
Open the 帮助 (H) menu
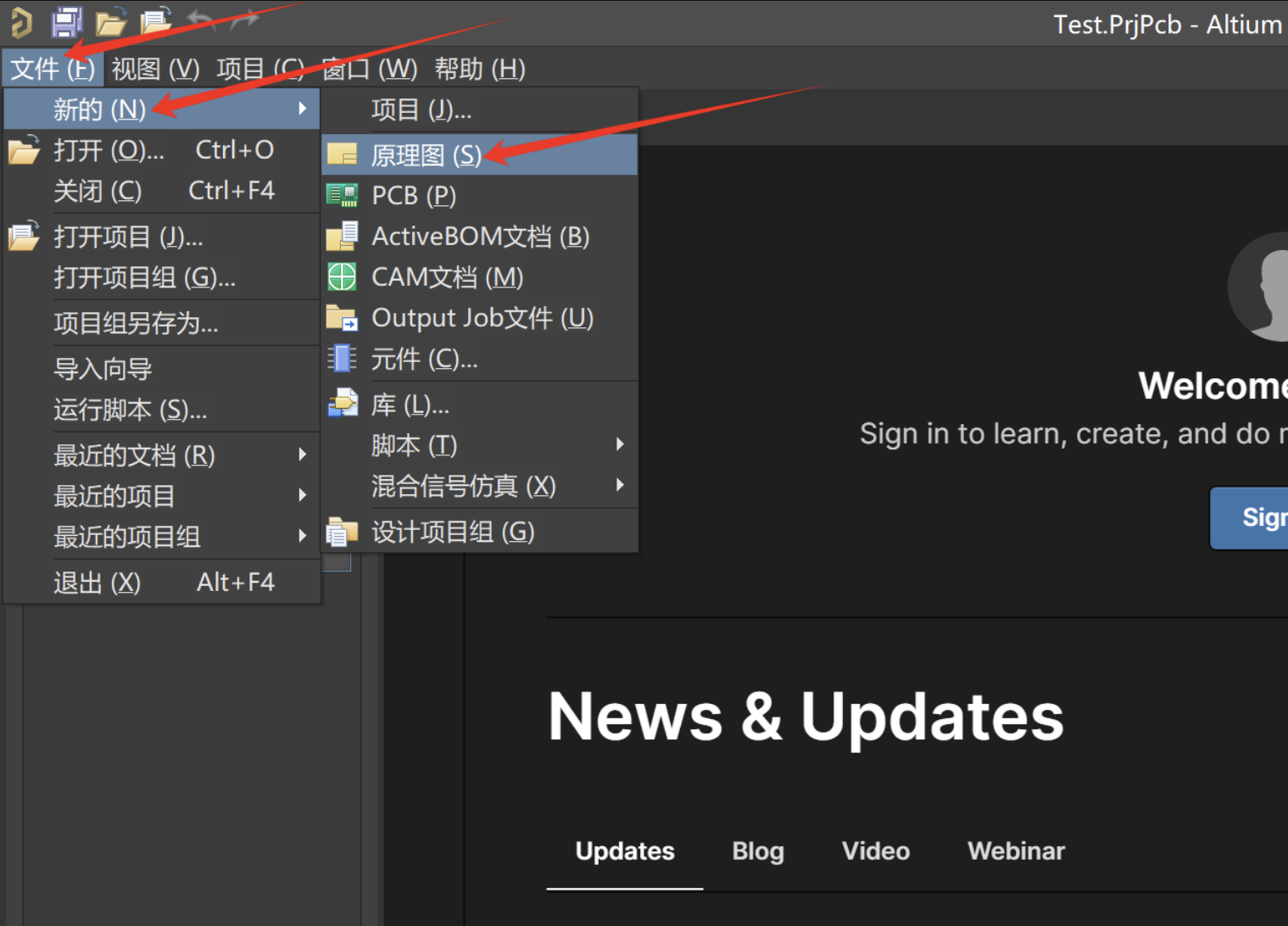click(480, 68)
